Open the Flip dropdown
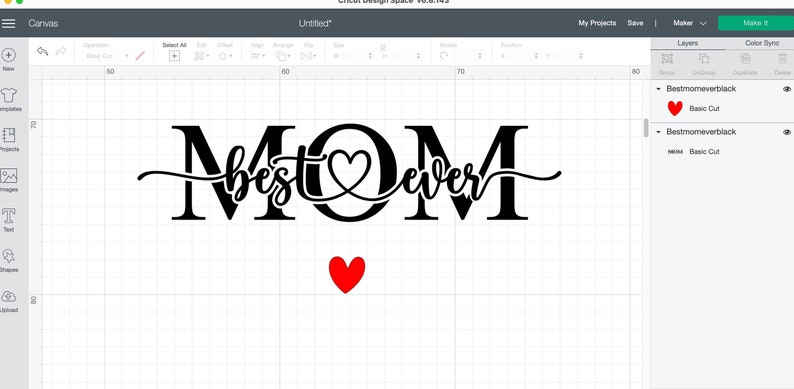 click(x=308, y=56)
